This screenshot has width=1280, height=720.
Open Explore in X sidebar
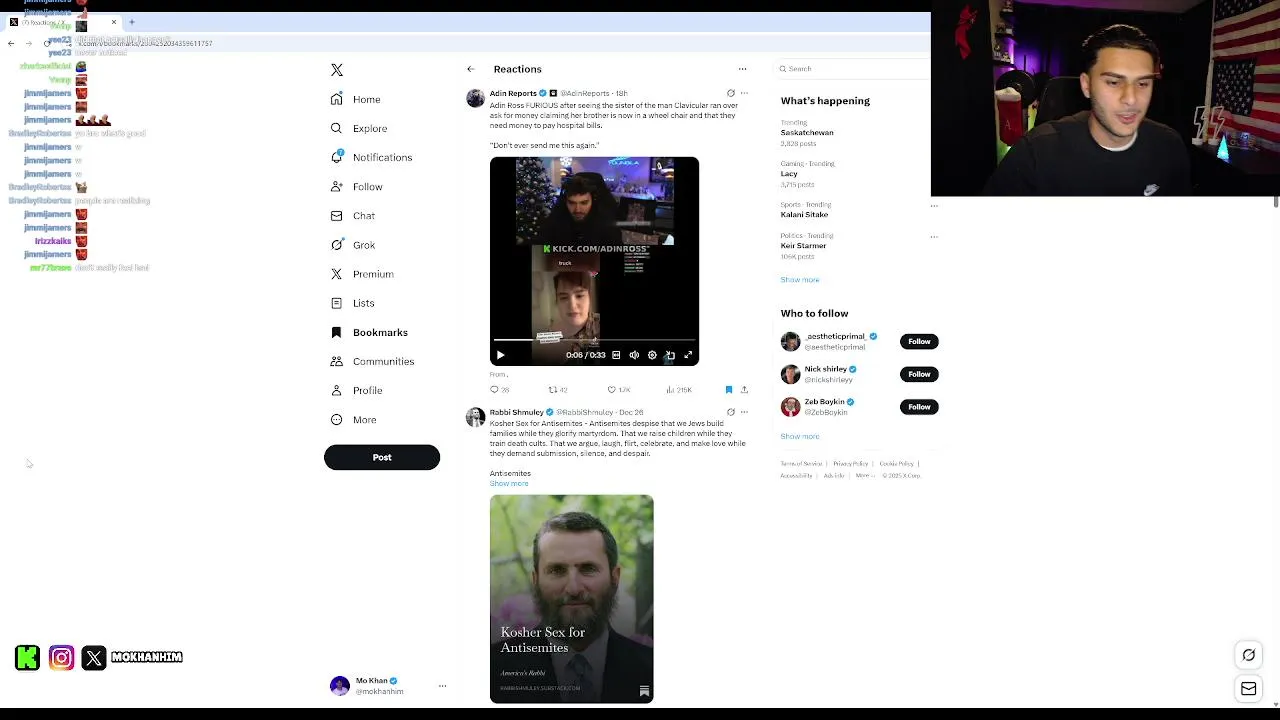point(359,128)
